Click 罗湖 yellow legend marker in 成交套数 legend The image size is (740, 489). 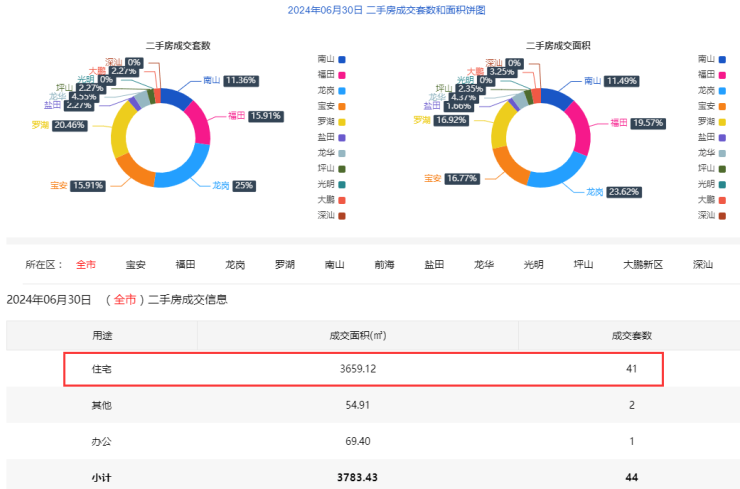pos(342,121)
